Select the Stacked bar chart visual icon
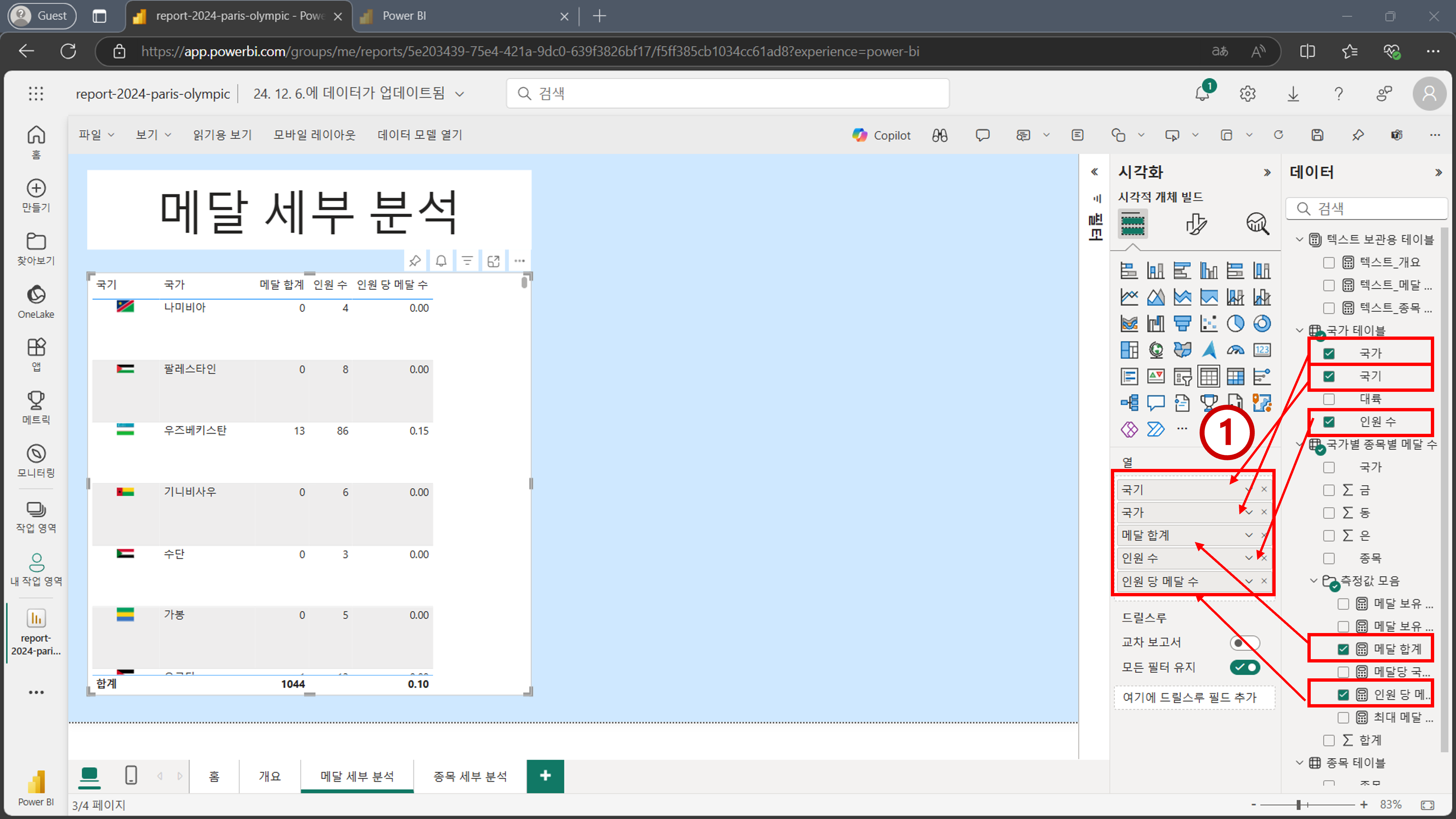Viewport: 1456px width, 819px height. (1129, 271)
